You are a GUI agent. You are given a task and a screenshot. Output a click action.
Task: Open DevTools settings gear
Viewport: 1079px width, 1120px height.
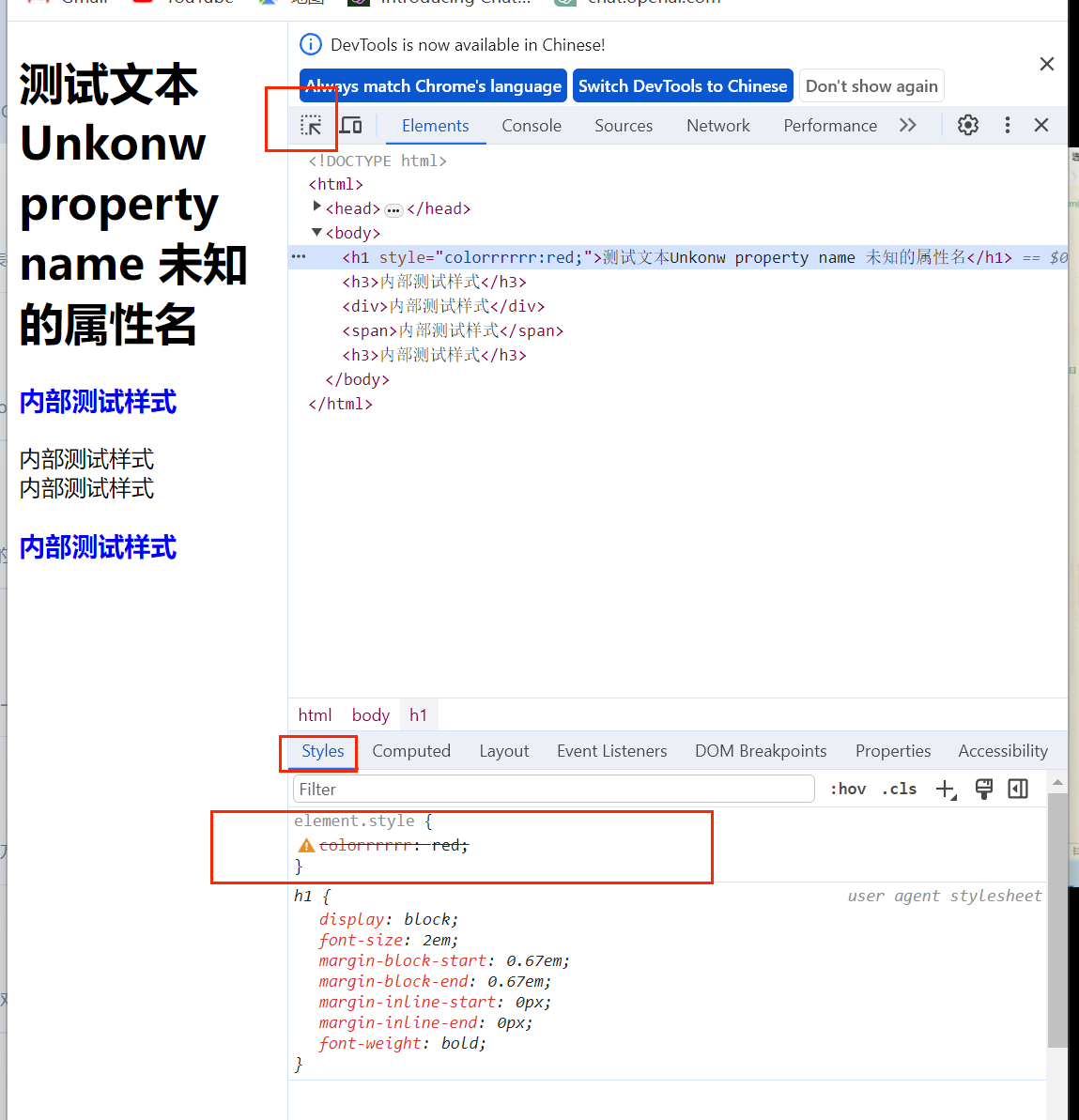point(967,125)
